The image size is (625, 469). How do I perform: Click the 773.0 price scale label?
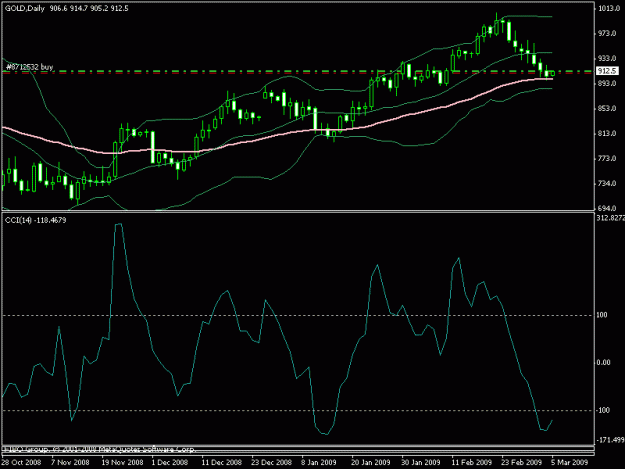click(x=607, y=159)
